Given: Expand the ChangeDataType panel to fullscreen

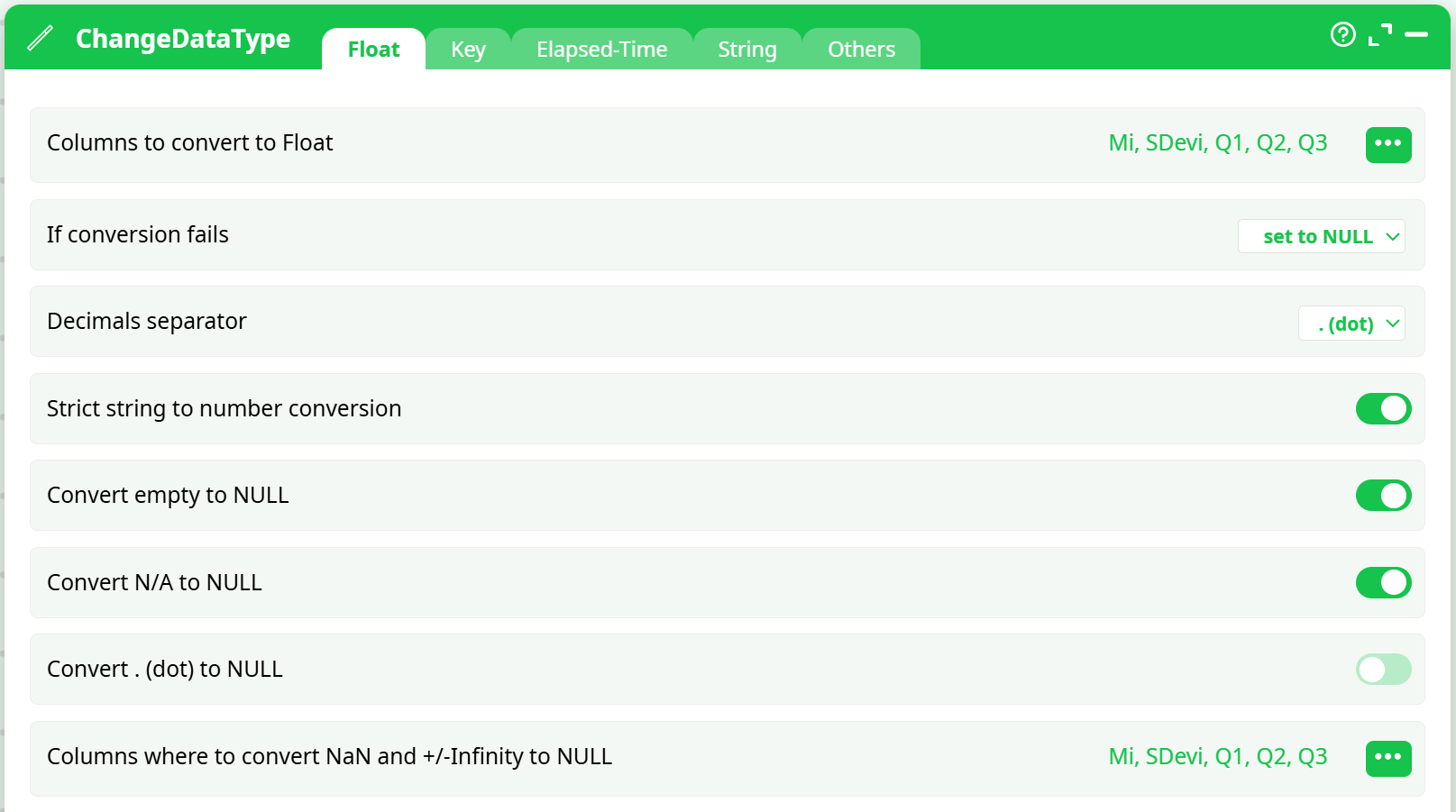Looking at the screenshot, I should pyautogui.click(x=1378, y=36).
